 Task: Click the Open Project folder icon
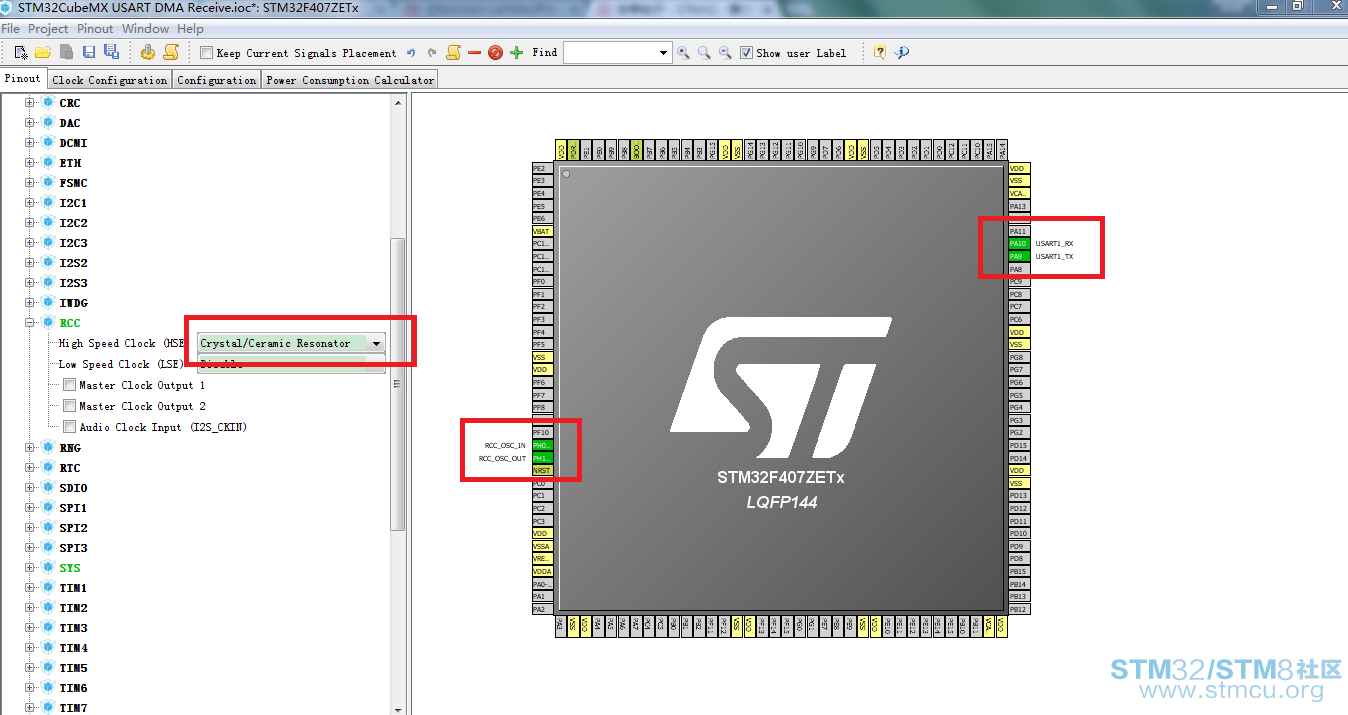[x=43, y=52]
